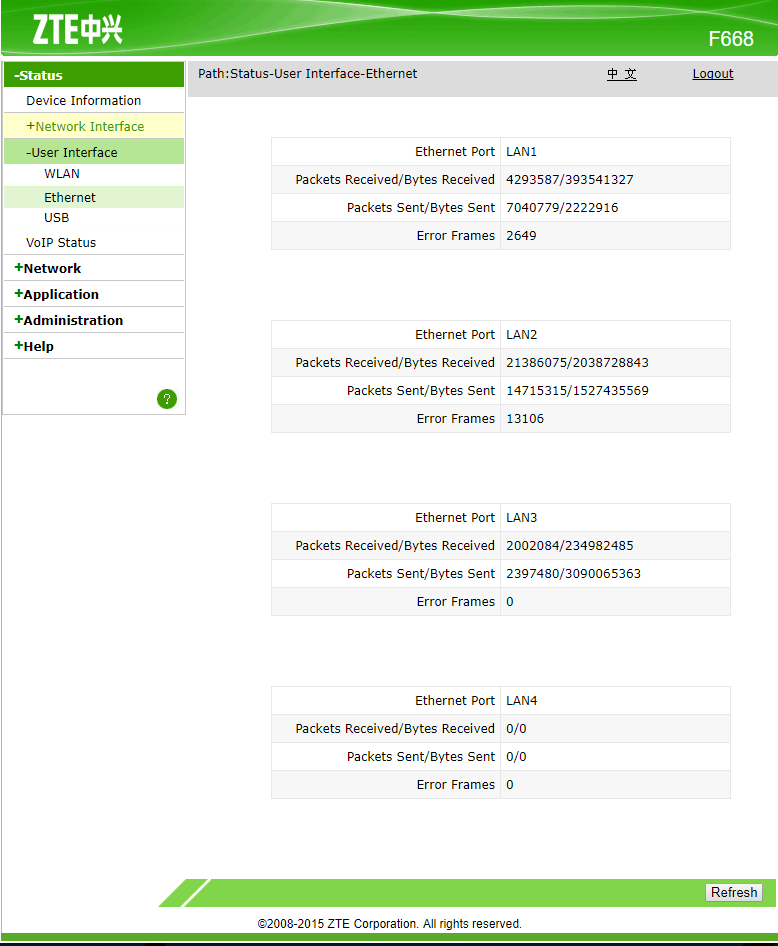
Task: Select LAN2 sent value 14715315/1527435569
Action: click(577, 390)
